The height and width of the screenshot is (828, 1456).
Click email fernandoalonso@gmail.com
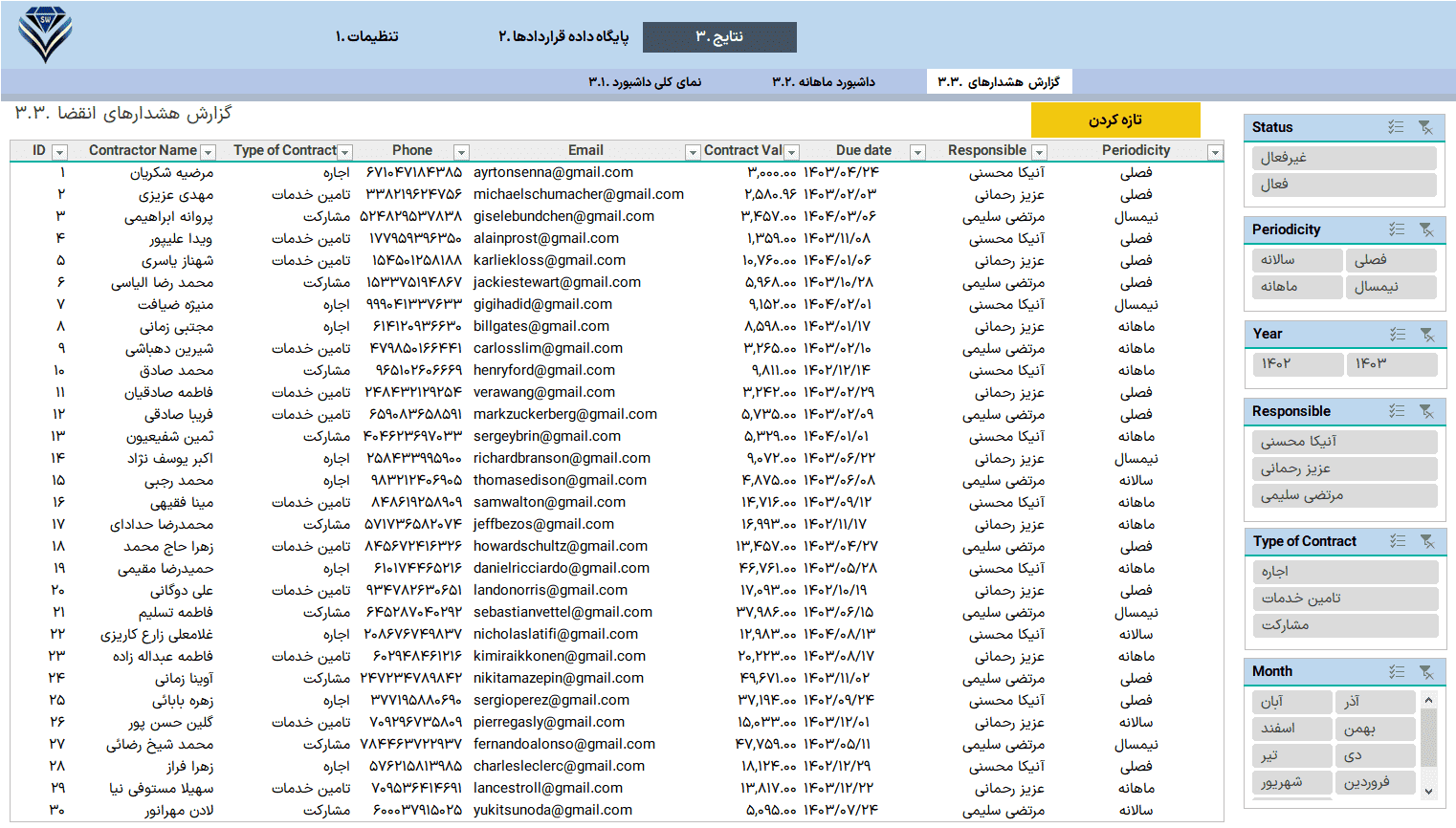pos(564,744)
